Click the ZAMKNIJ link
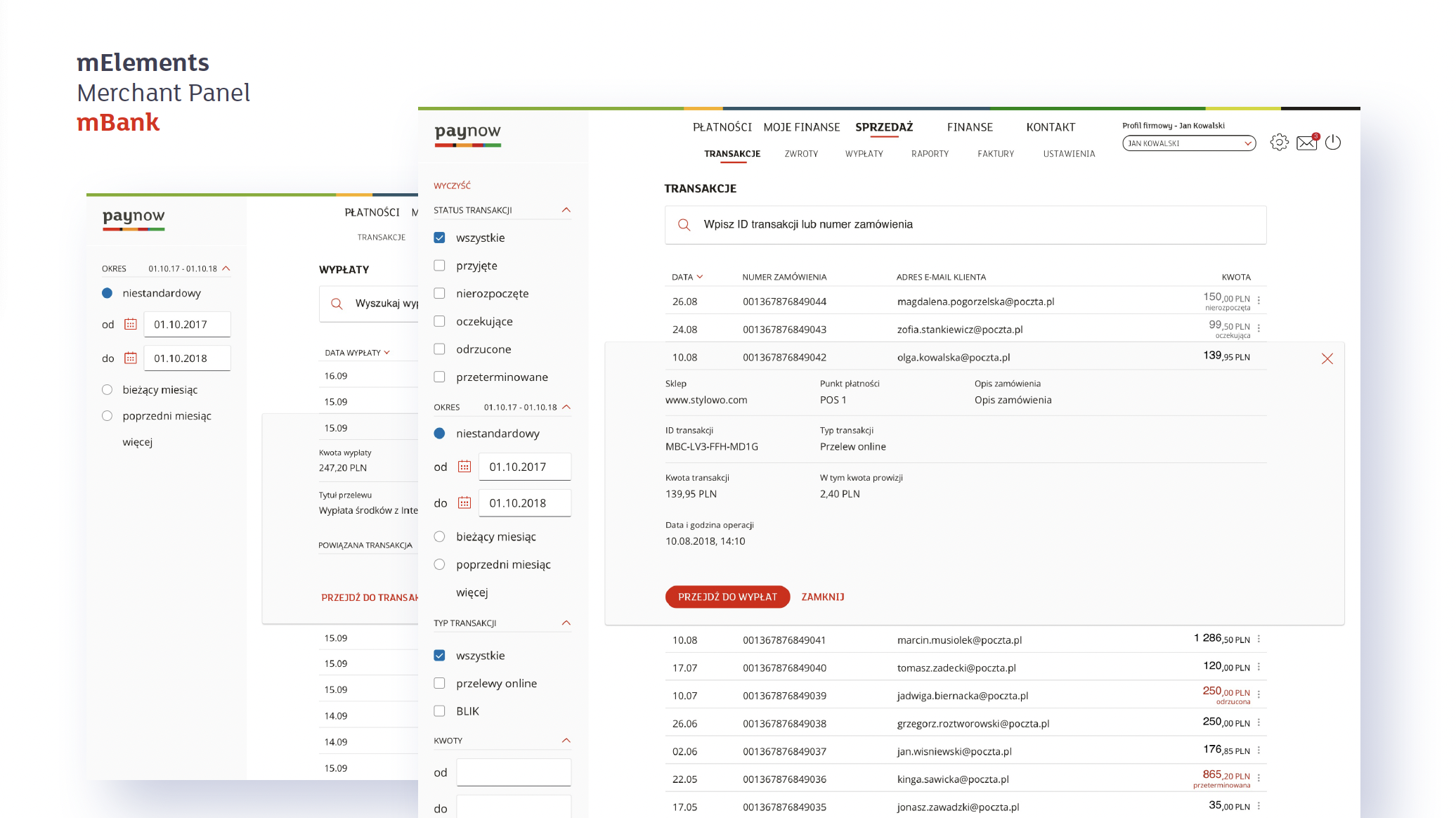The height and width of the screenshot is (818, 1456). click(x=823, y=597)
